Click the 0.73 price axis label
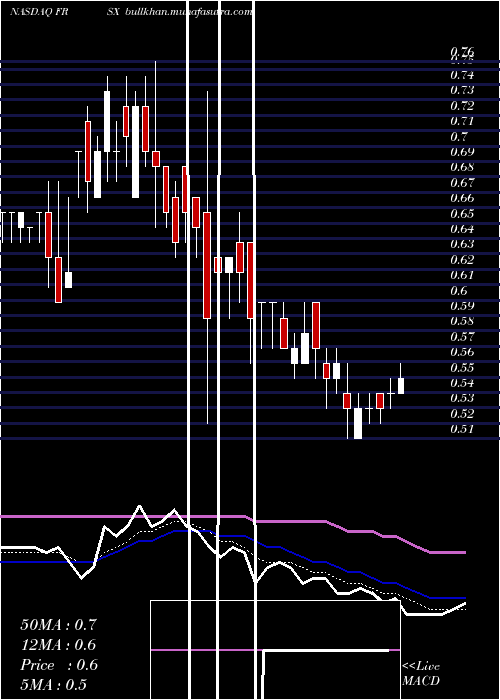 coord(462,90)
